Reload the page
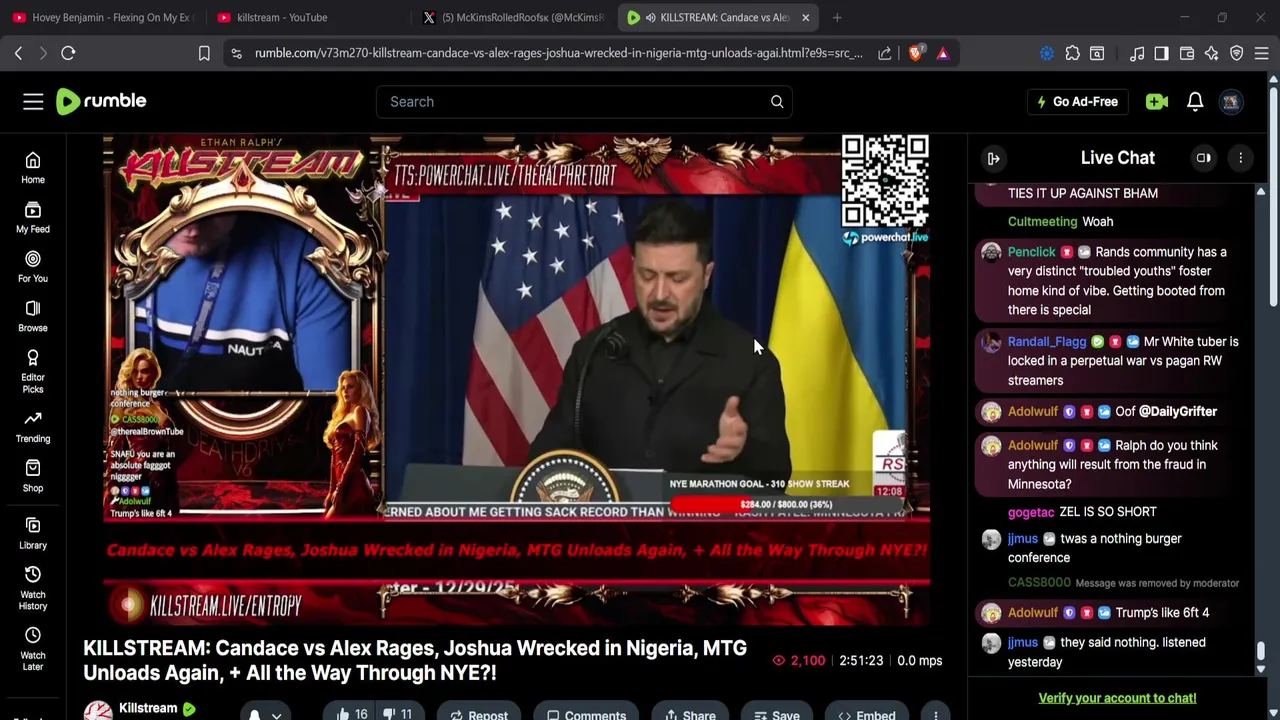The image size is (1280, 720). 68,53
